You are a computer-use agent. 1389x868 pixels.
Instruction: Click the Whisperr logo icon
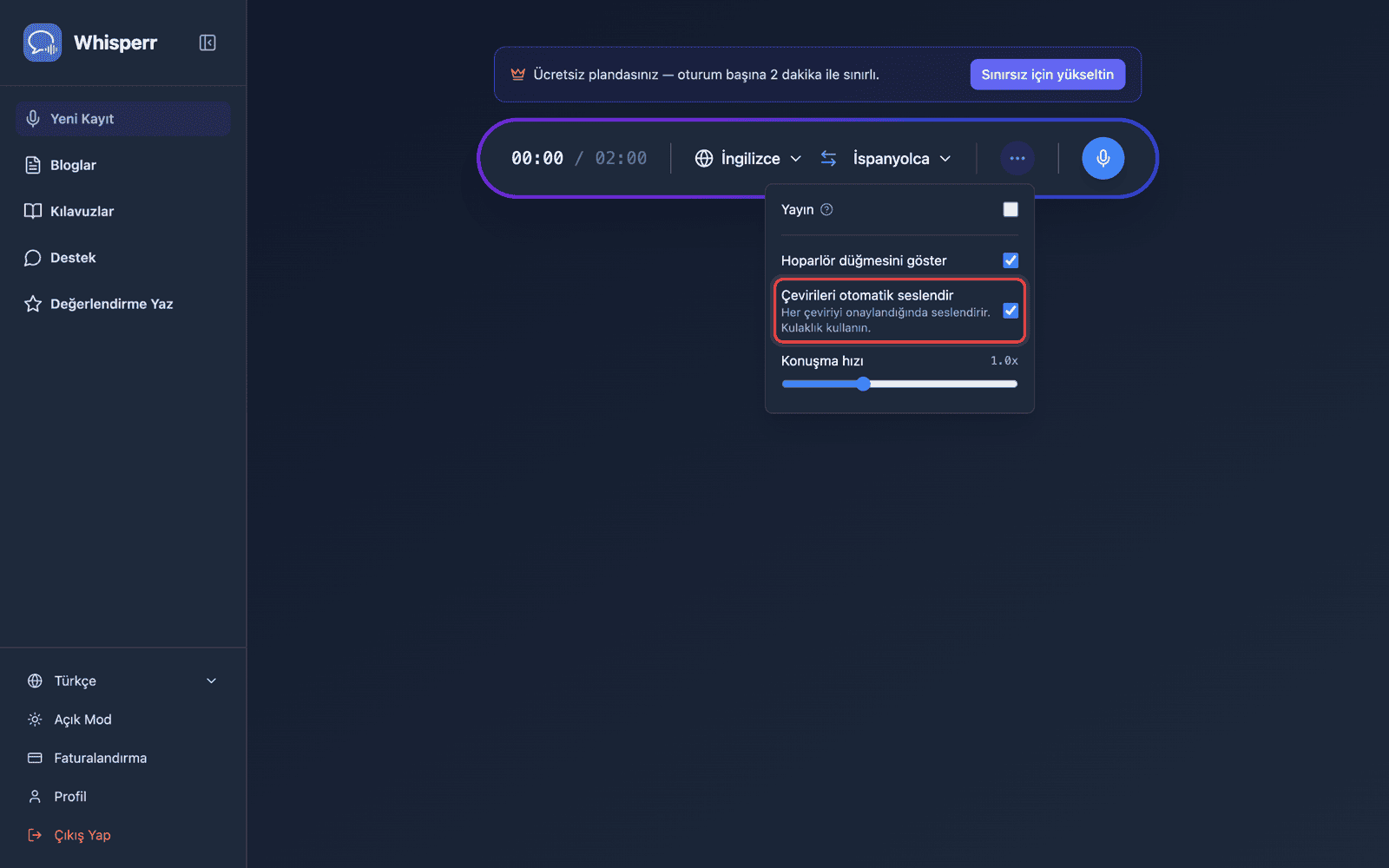[43, 43]
